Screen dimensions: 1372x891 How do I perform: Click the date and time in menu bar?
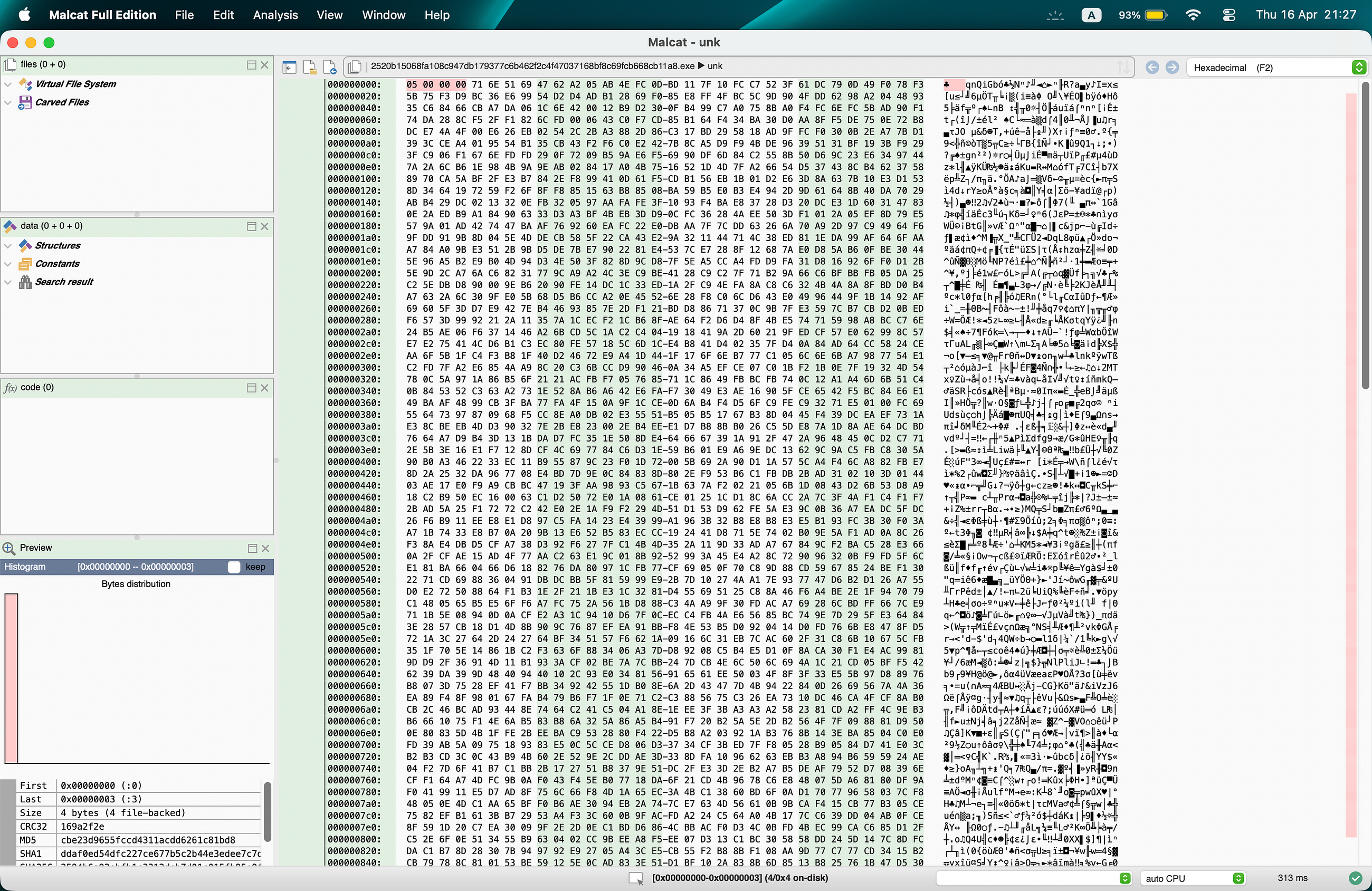point(1306,15)
